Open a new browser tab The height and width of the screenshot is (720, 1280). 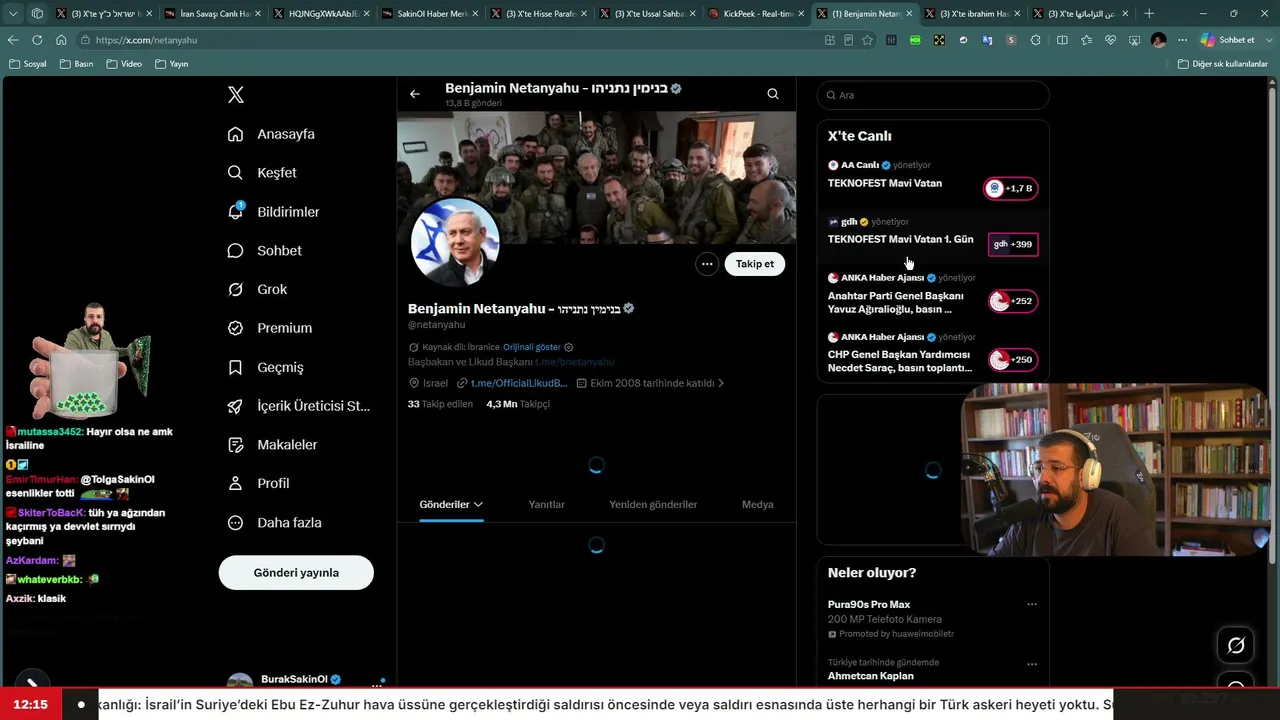(1149, 14)
